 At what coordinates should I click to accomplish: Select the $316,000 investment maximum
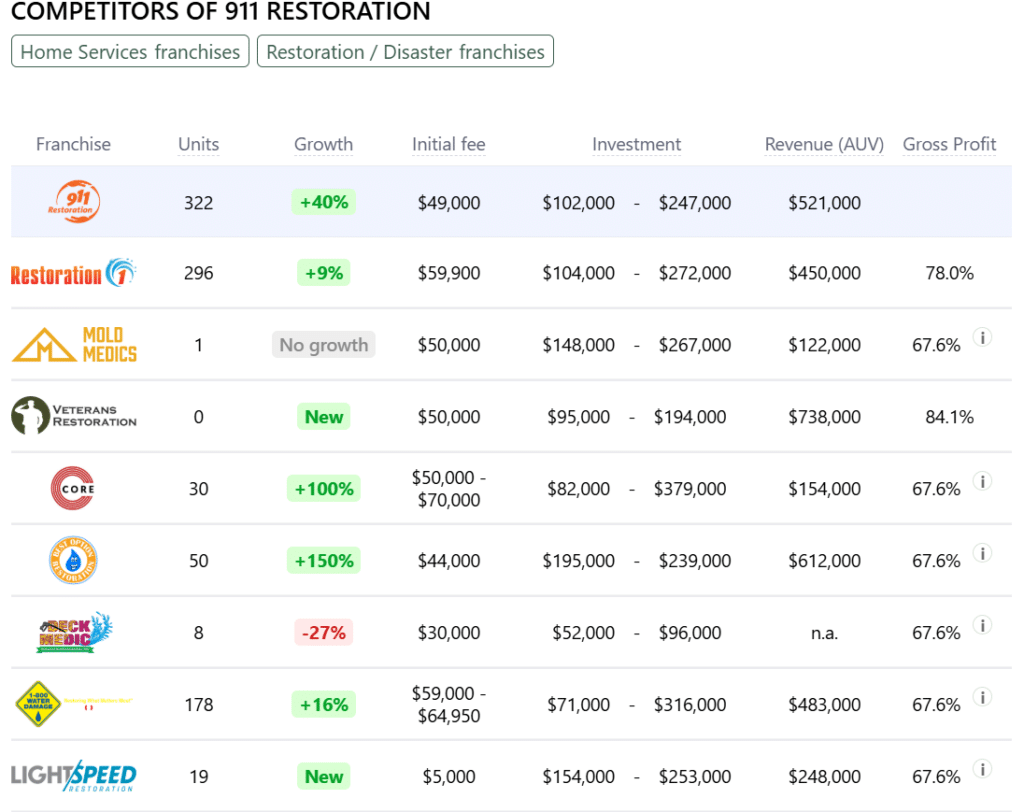tap(690, 704)
